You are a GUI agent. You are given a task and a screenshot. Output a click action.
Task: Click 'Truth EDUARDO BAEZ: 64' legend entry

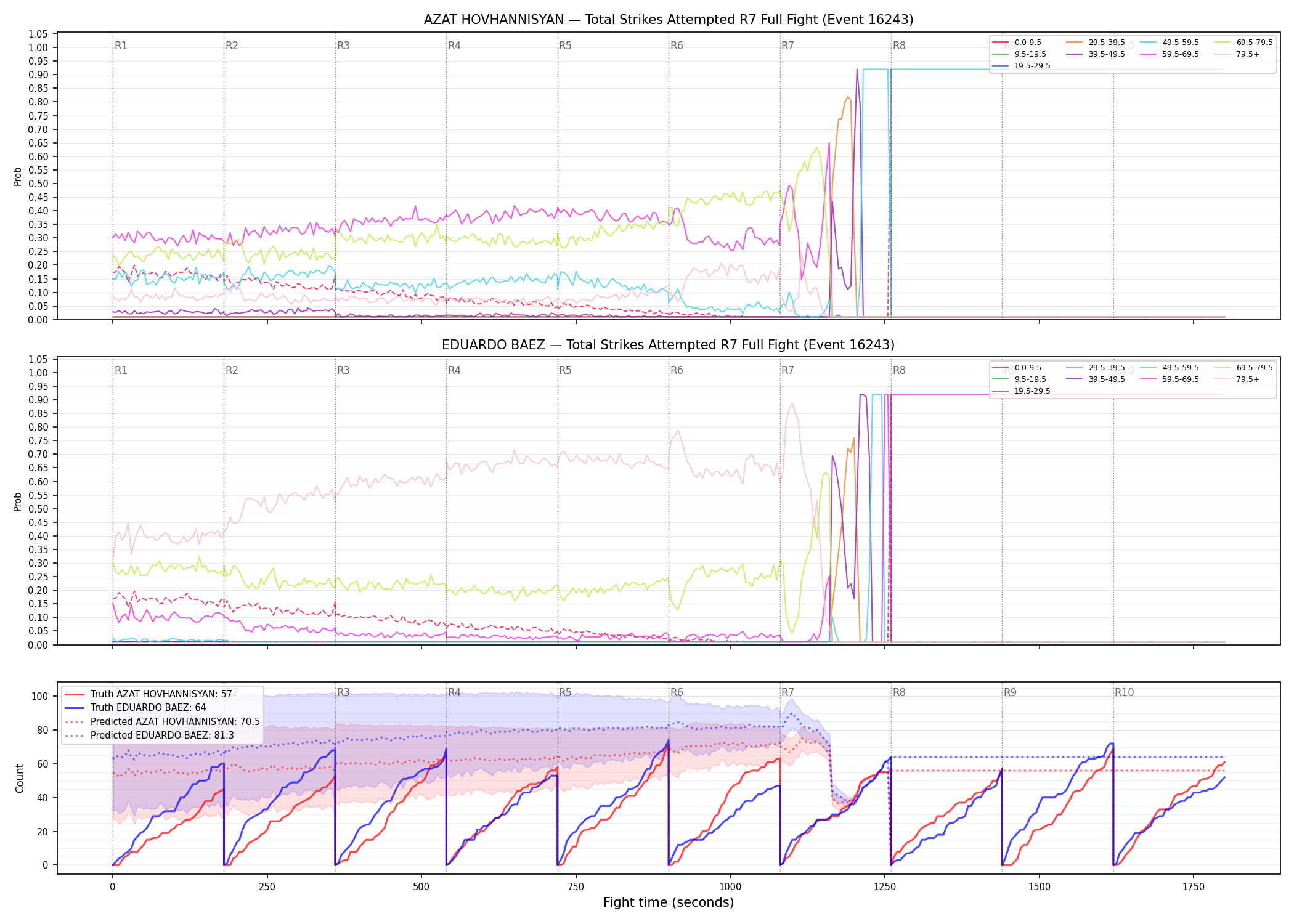[136, 708]
